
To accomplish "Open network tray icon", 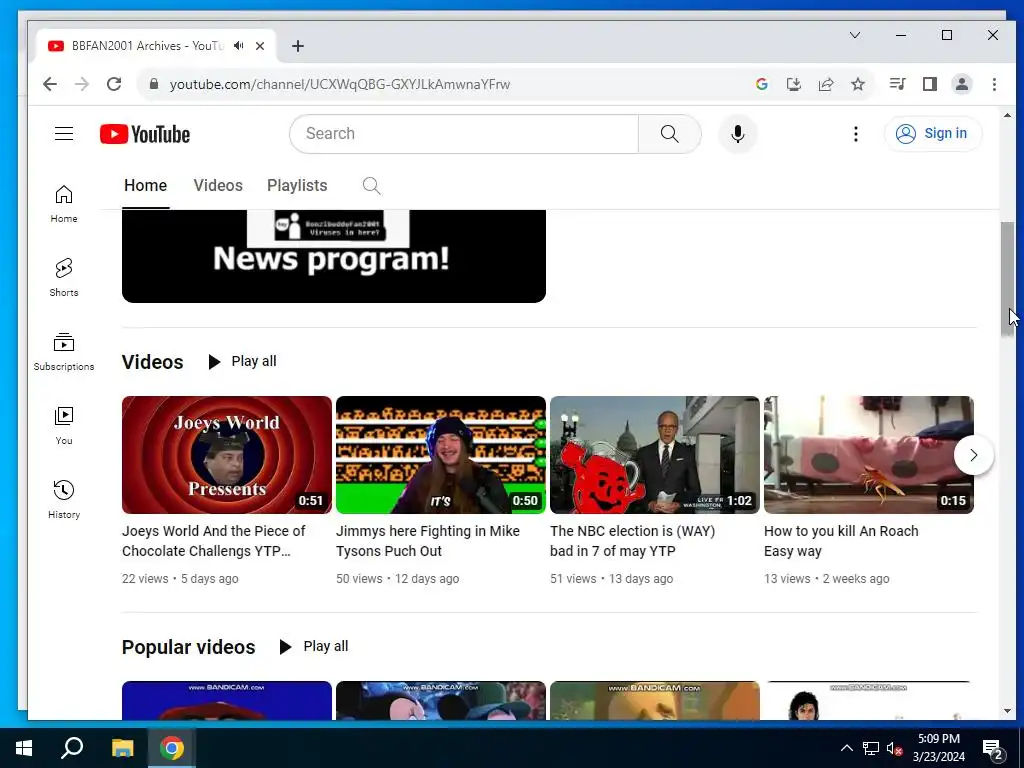I will pos(871,748).
